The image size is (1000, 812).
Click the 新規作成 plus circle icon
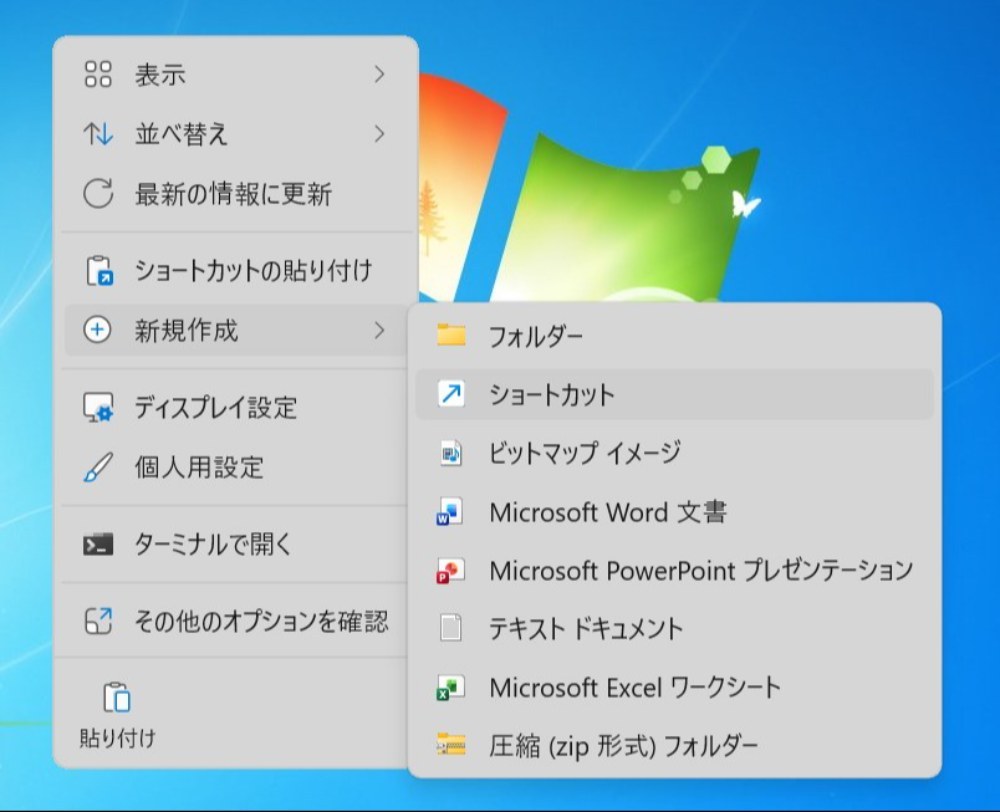[x=98, y=330]
